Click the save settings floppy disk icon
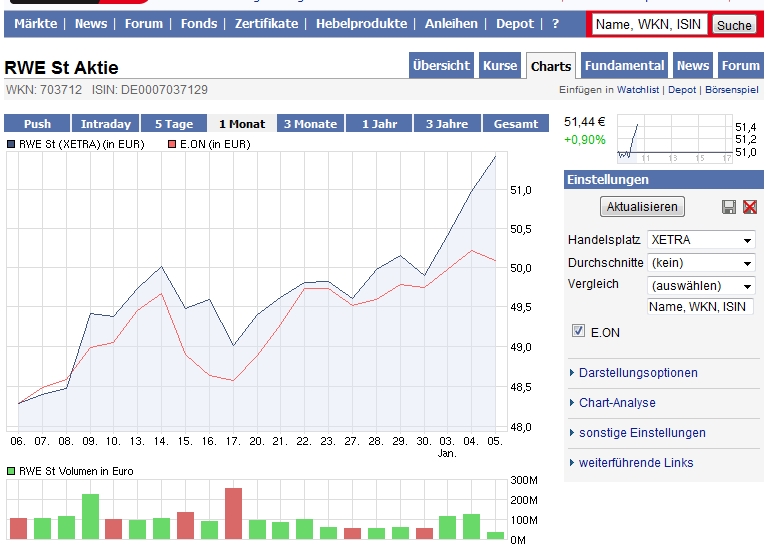This screenshot has height=544, width=773. (x=729, y=207)
